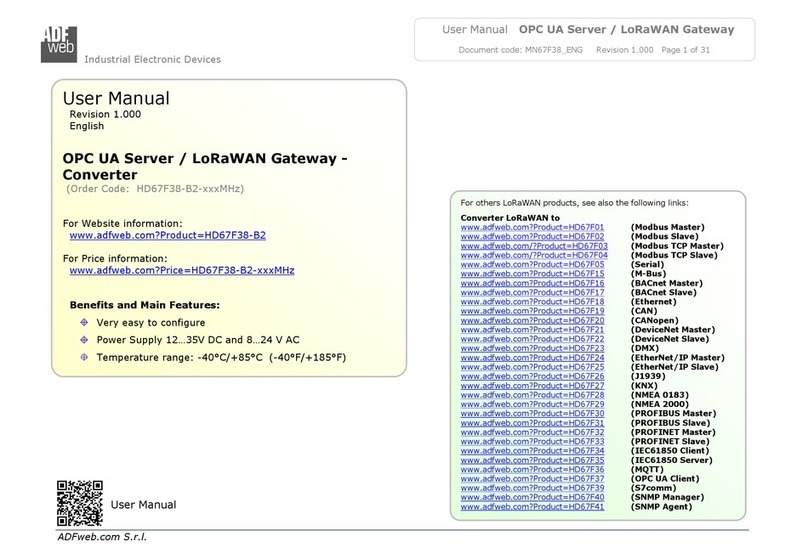The width and height of the screenshot is (808, 559).
Task: Open the HD67F01 Modbus Master link
Action: [x=532, y=227]
